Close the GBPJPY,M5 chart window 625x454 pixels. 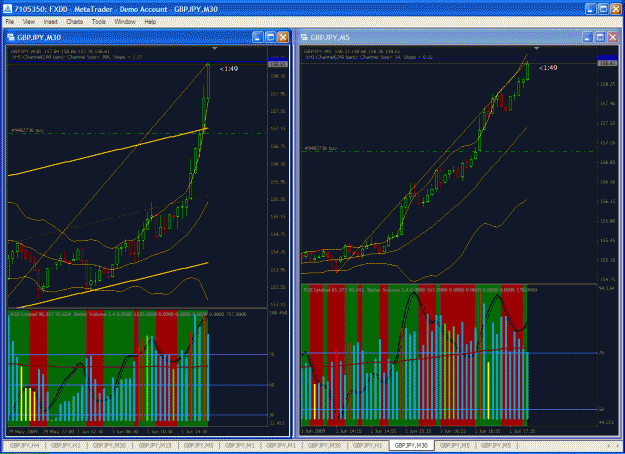(613, 37)
